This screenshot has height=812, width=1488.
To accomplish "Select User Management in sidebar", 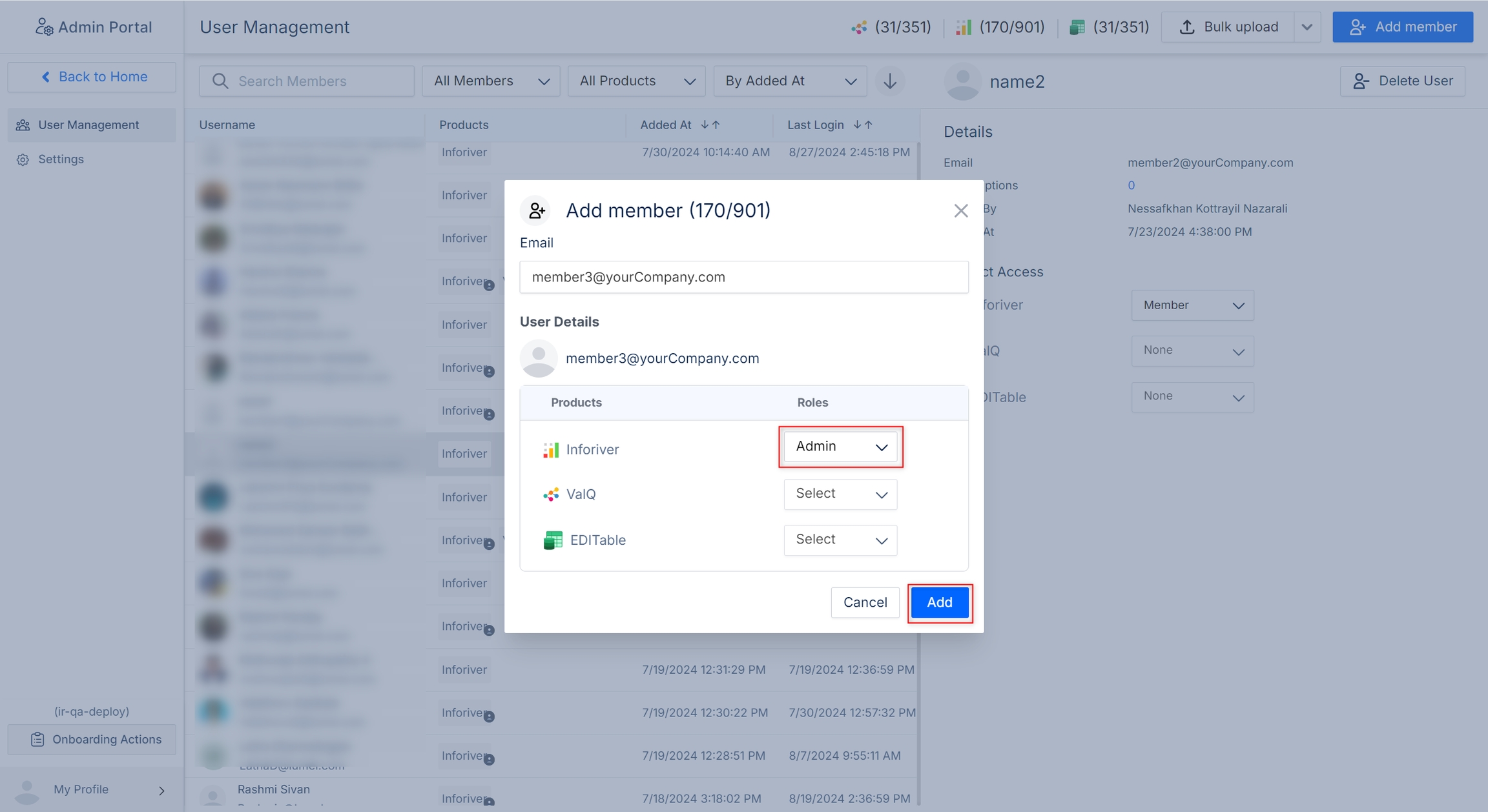I will click(x=88, y=125).
